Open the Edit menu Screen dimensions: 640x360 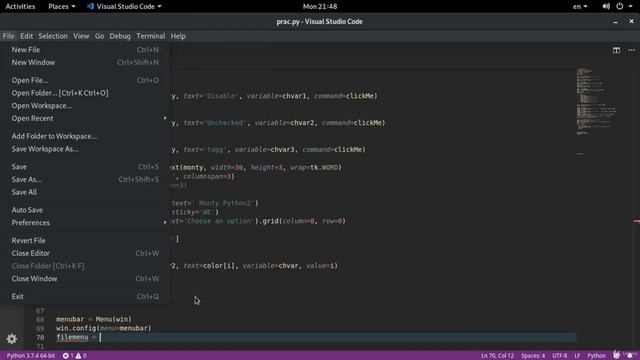coord(27,36)
